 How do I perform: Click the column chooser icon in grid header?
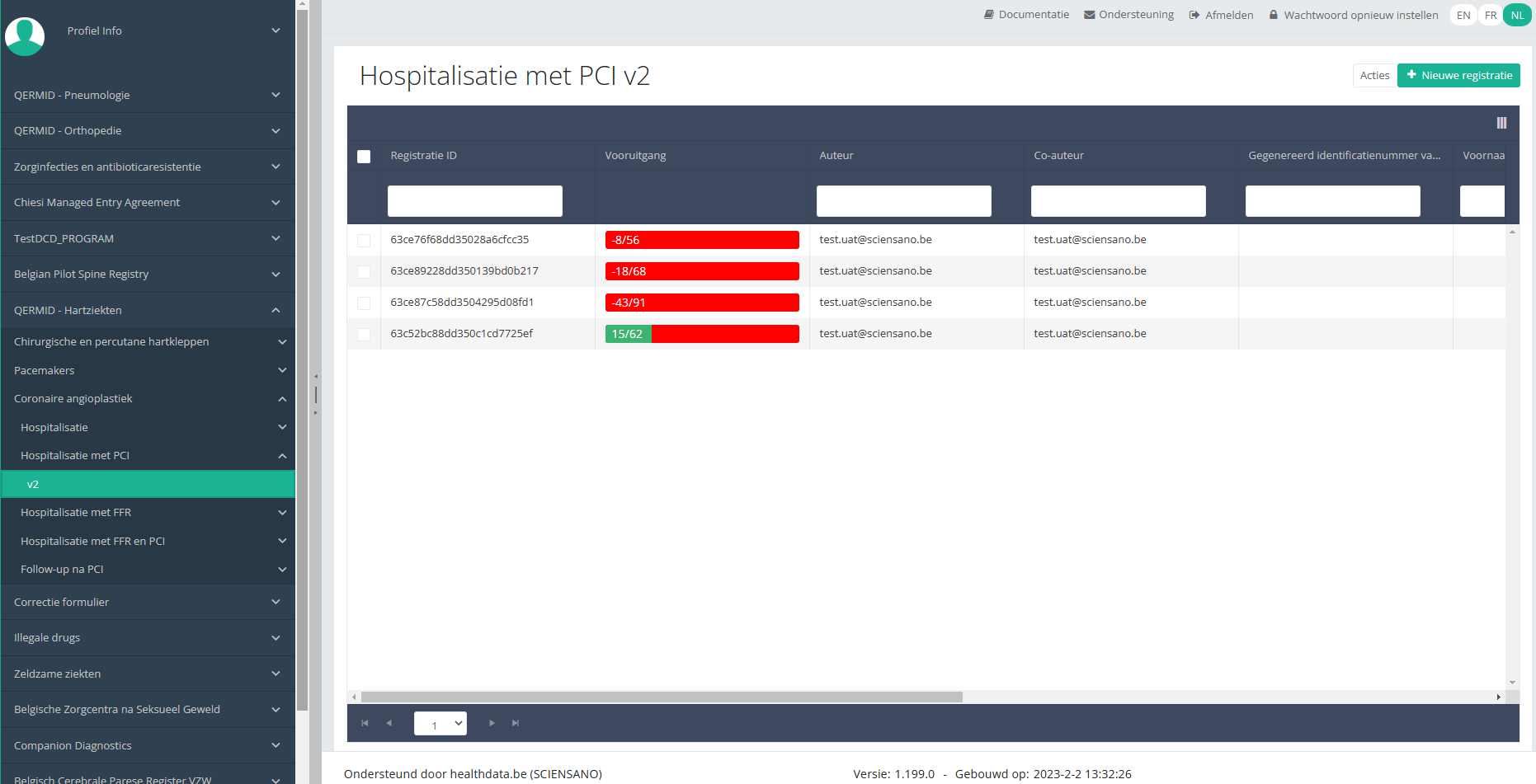point(1501,123)
